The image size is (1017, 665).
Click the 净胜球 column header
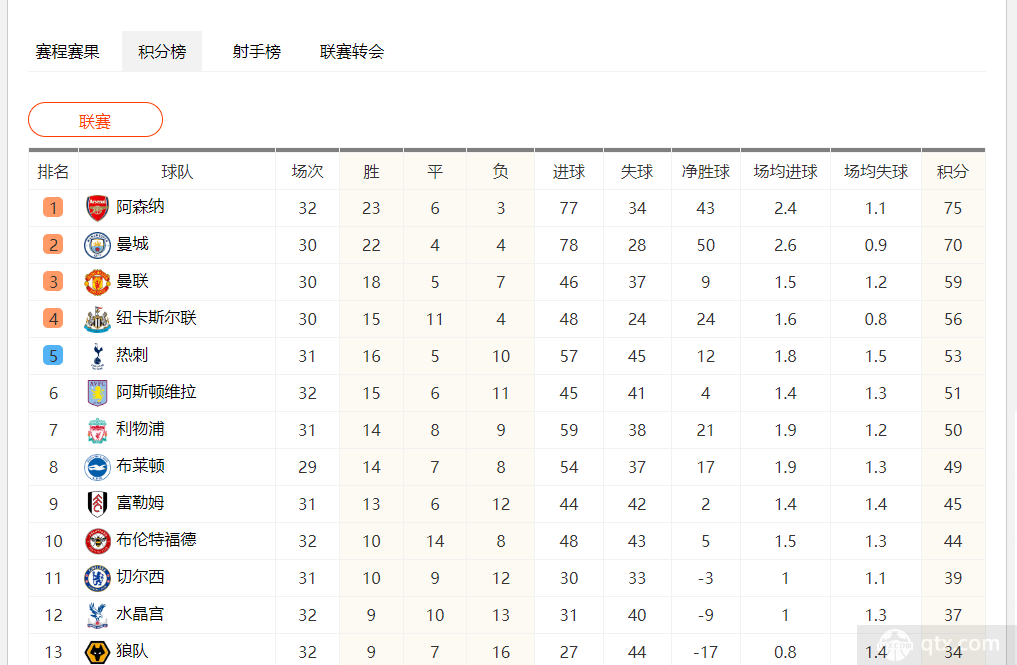(706, 172)
